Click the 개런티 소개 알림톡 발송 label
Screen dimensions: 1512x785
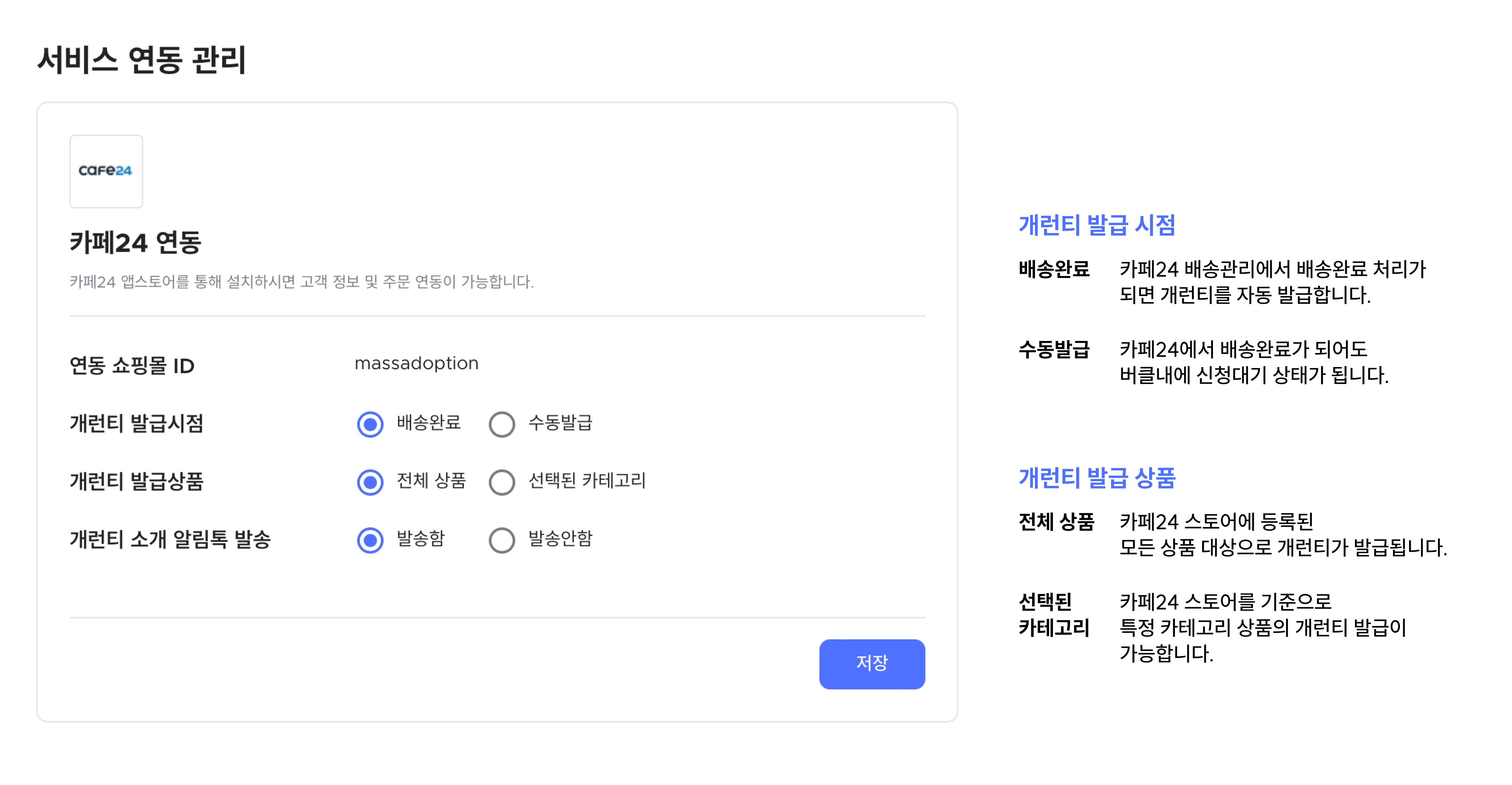point(170,539)
